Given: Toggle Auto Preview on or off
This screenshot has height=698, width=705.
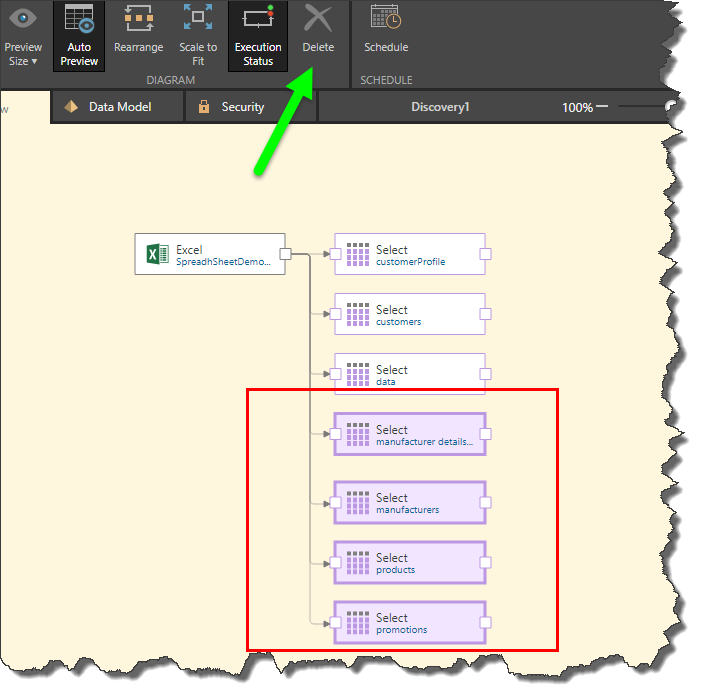Looking at the screenshot, I should [x=79, y=35].
